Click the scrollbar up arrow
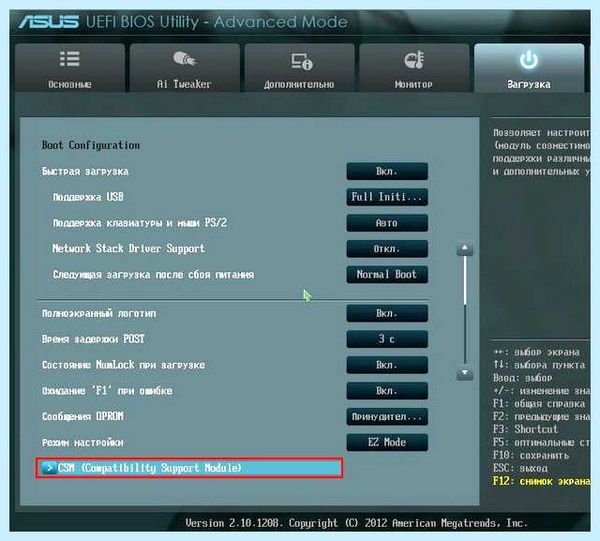The image size is (600, 541). (465, 249)
